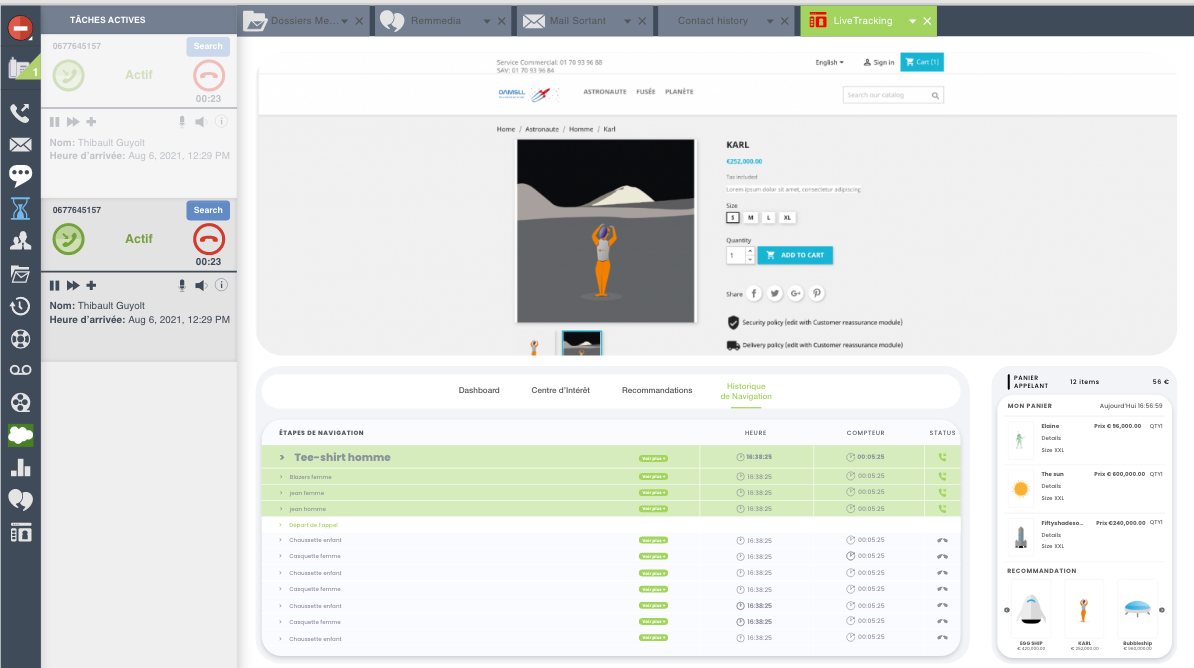This screenshot has height=668, width=1194.
Task: Select size L
Action: coord(768,218)
